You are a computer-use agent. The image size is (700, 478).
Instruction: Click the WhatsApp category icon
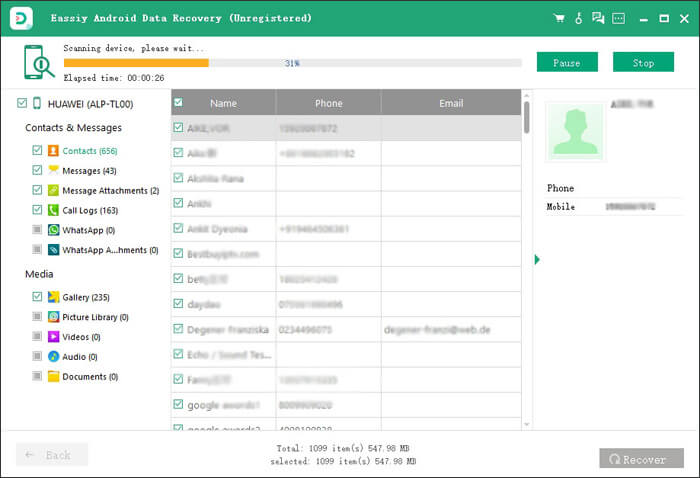(x=53, y=231)
